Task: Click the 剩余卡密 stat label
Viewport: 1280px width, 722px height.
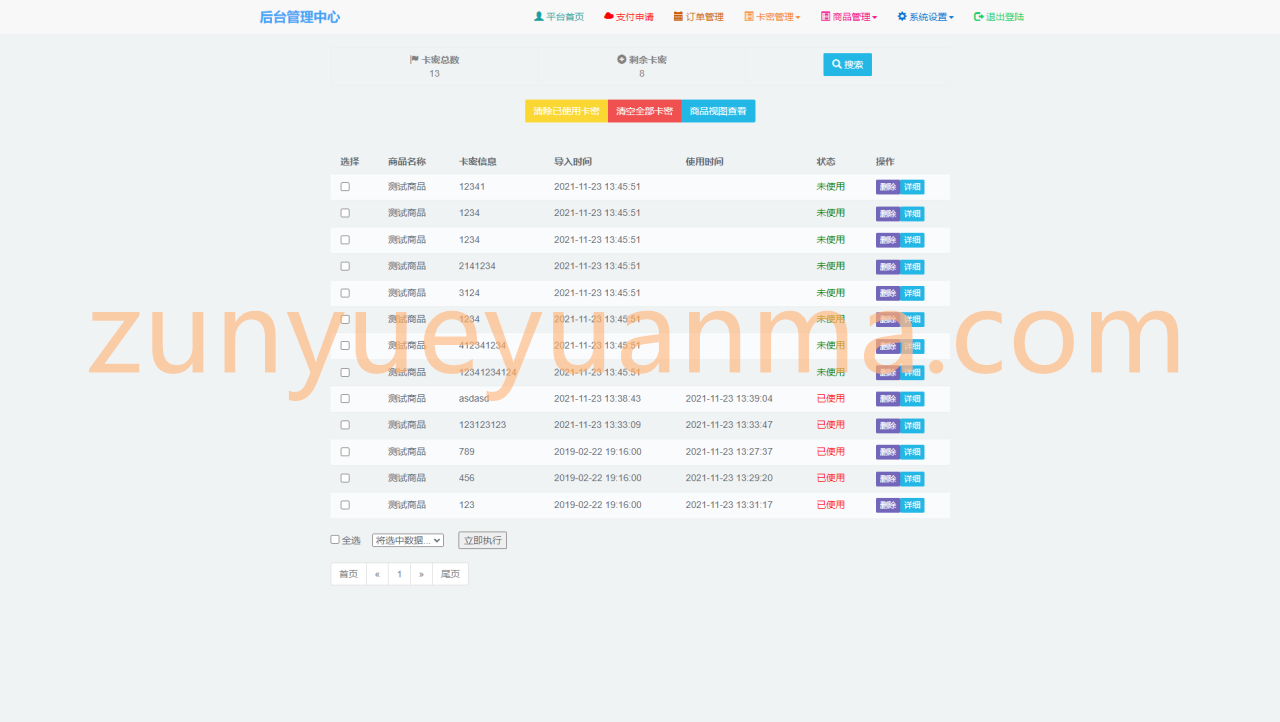Action: pos(642,60)
